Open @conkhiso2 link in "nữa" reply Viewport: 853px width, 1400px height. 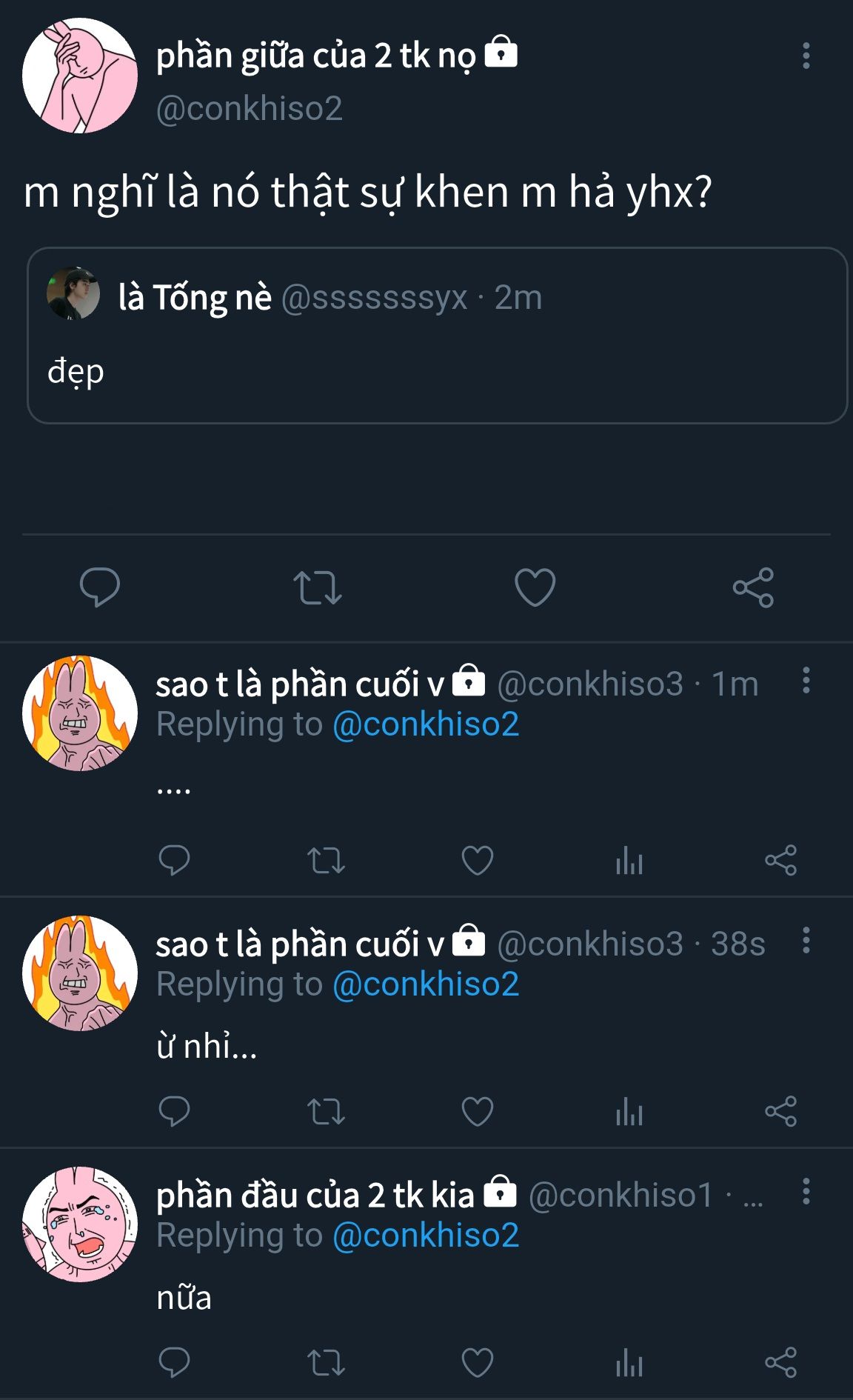(x=426, y=1236)
